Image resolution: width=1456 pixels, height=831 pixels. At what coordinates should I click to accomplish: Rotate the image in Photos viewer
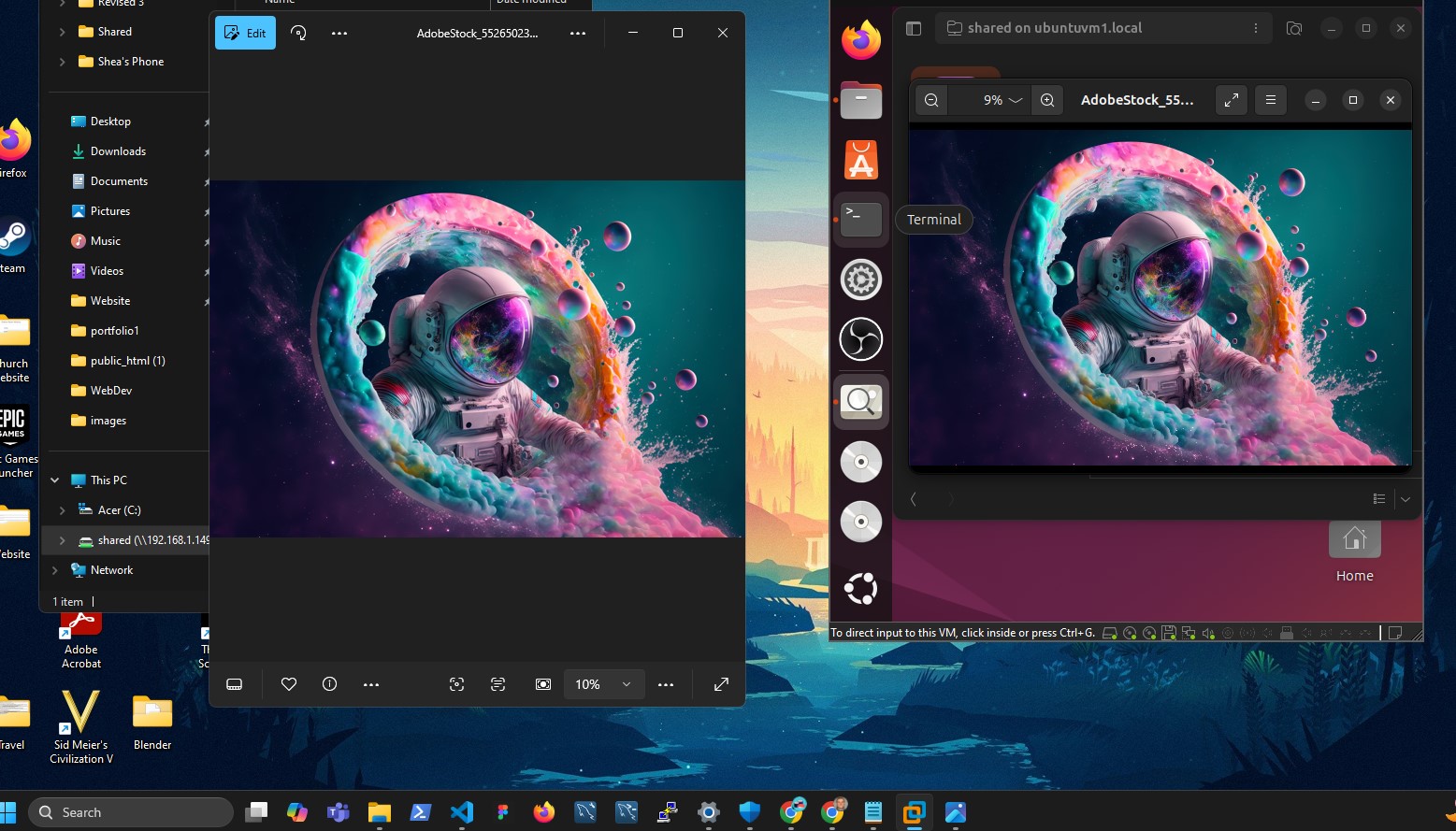point(298,33)
